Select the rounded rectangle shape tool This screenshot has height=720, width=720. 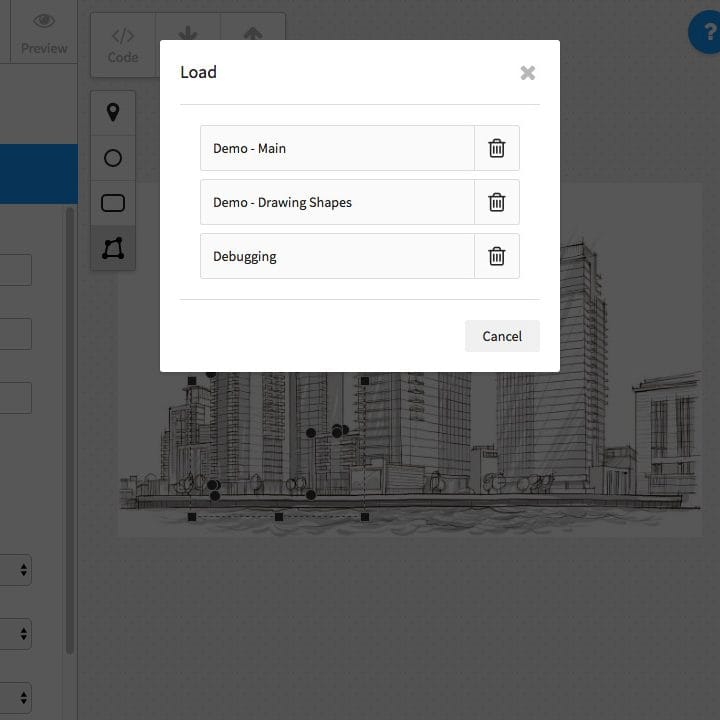tap(113, 203)
